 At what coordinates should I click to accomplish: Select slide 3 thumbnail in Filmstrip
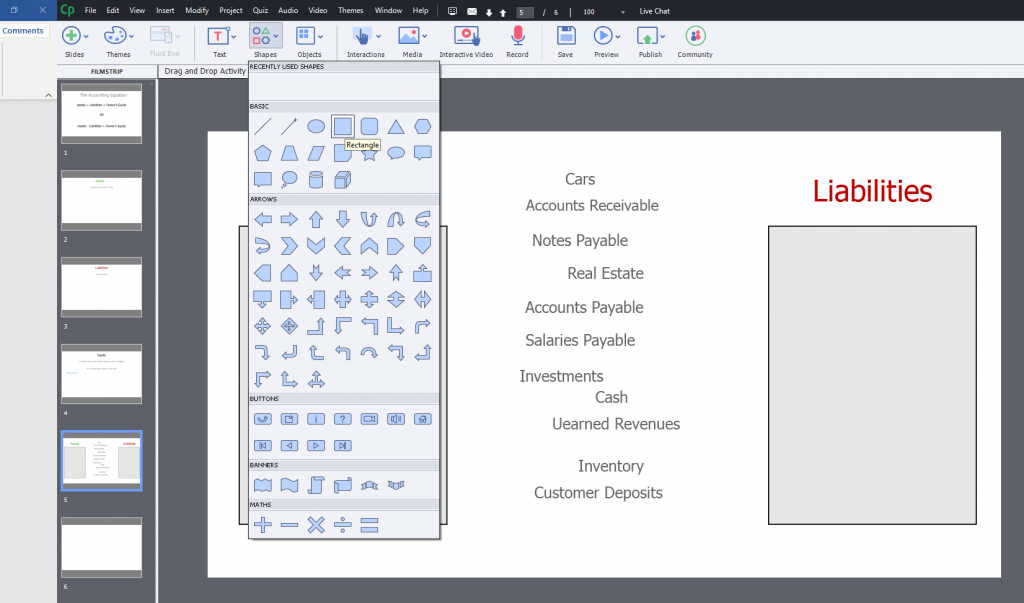point(101,288)
